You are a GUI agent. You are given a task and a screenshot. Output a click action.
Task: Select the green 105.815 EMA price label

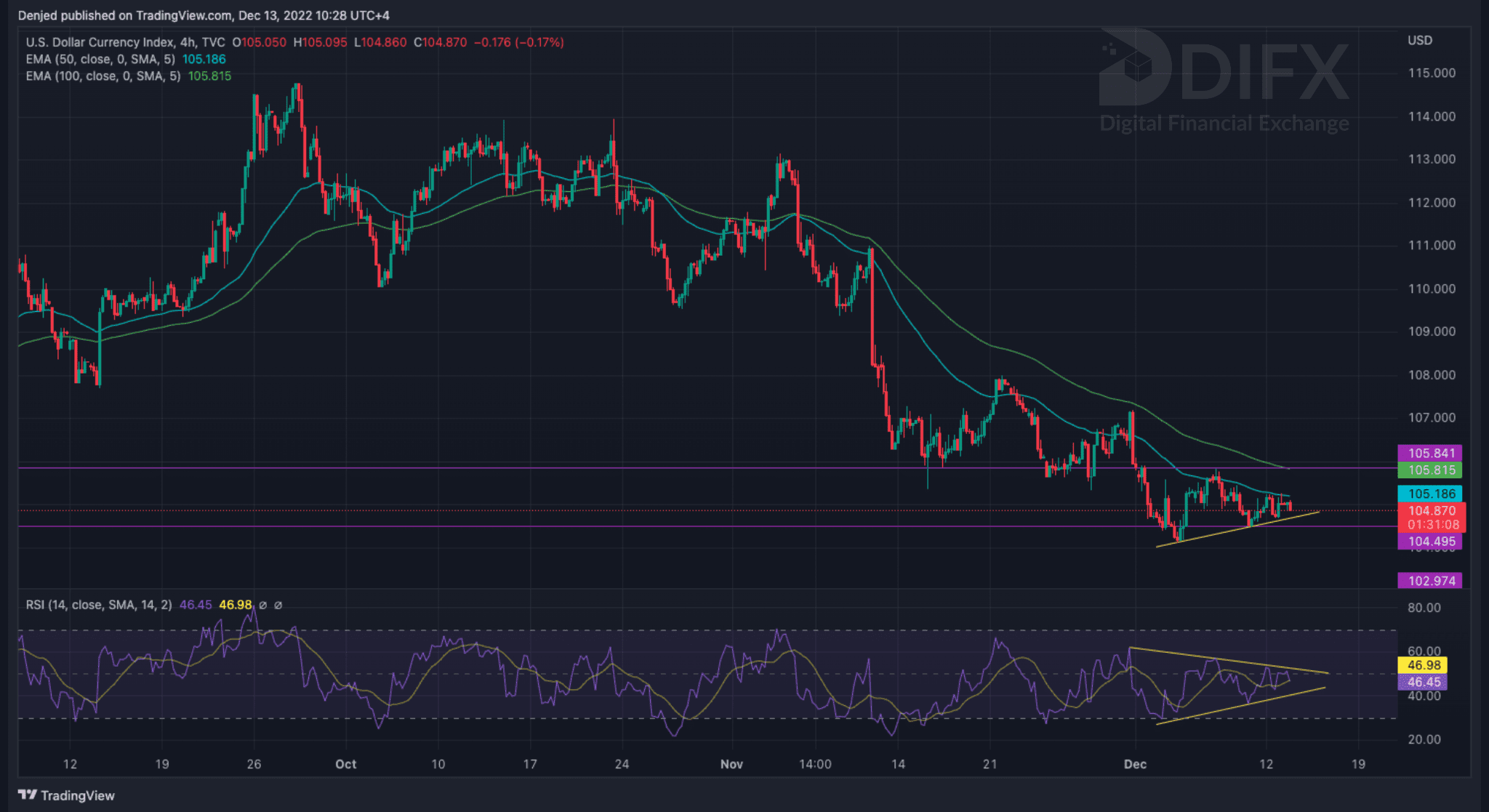pyautogui.click(x=1430, y=470)
